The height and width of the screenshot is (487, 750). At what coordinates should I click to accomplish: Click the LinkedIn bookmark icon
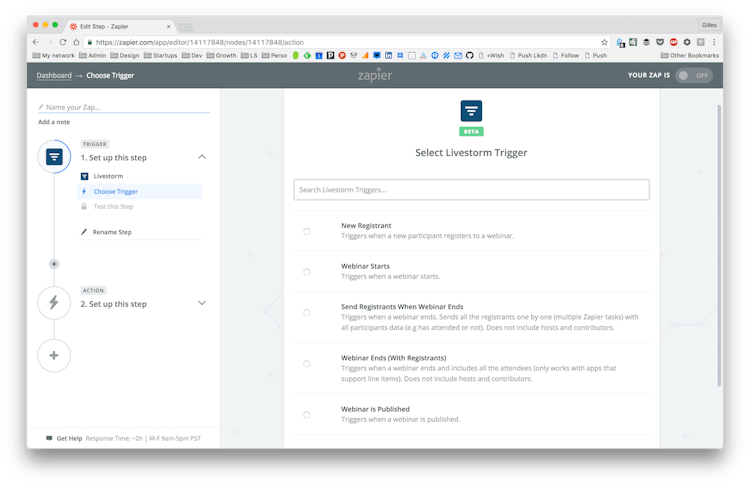pyautogui.click(x=388, y=55)
